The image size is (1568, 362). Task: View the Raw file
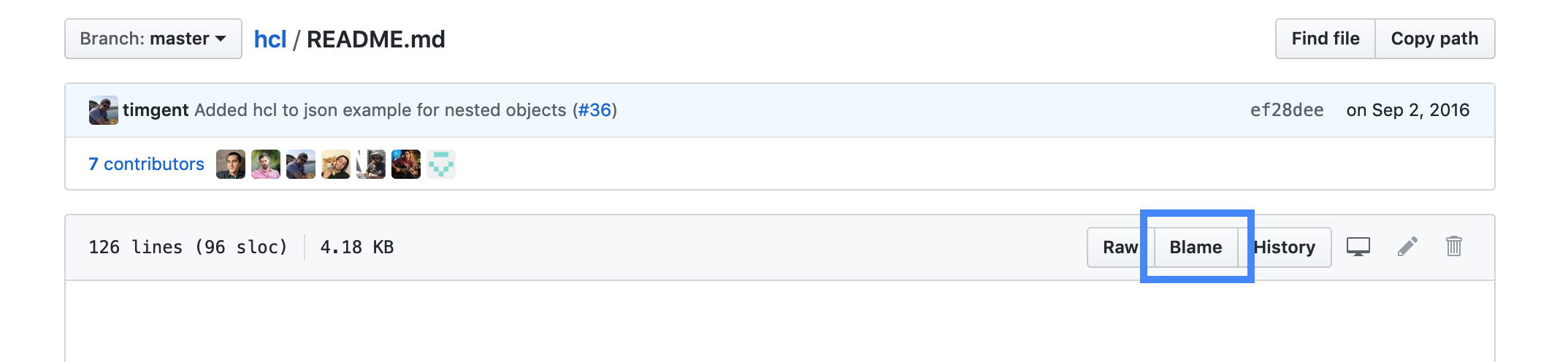pyautogui.click(x=1120, y=247)
